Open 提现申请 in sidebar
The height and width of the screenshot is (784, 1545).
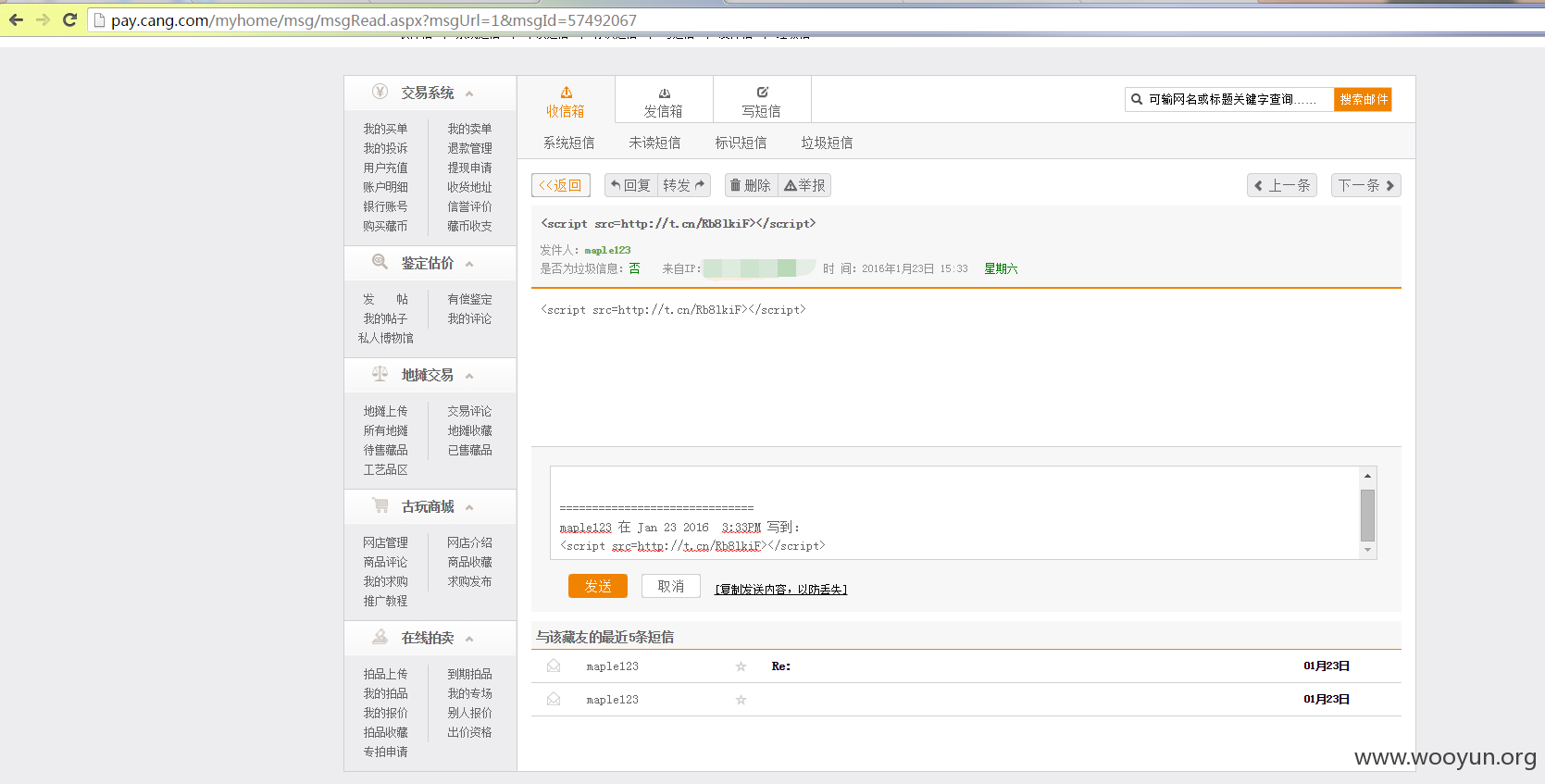(469, 168)
